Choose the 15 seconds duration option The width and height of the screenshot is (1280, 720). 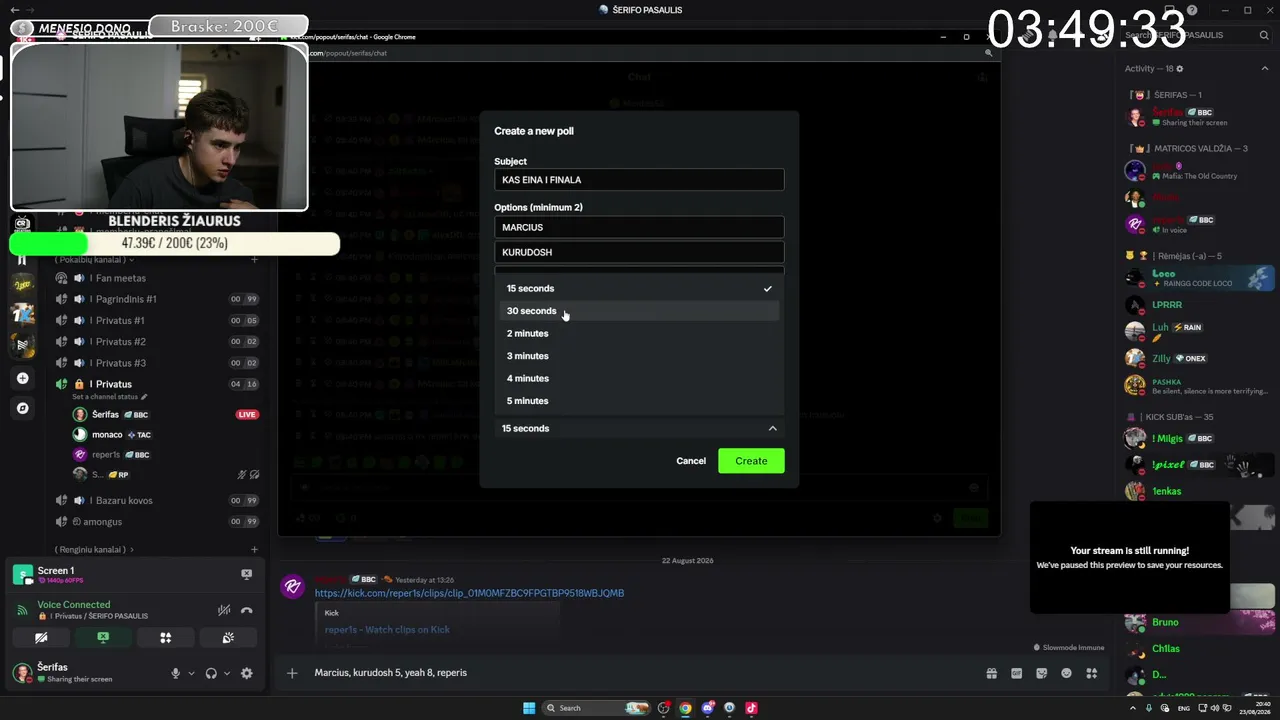(x=639, y=288)
